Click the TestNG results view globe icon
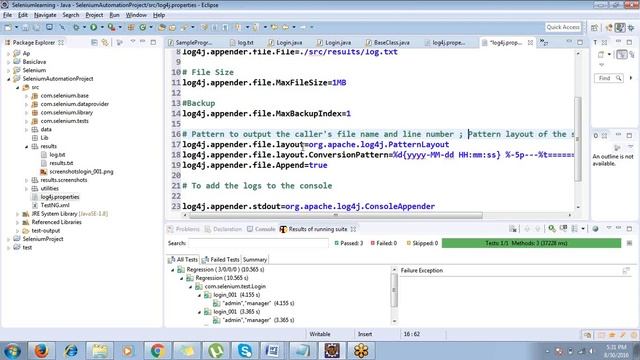Viewport: 640px width, 360px height. 596,229
